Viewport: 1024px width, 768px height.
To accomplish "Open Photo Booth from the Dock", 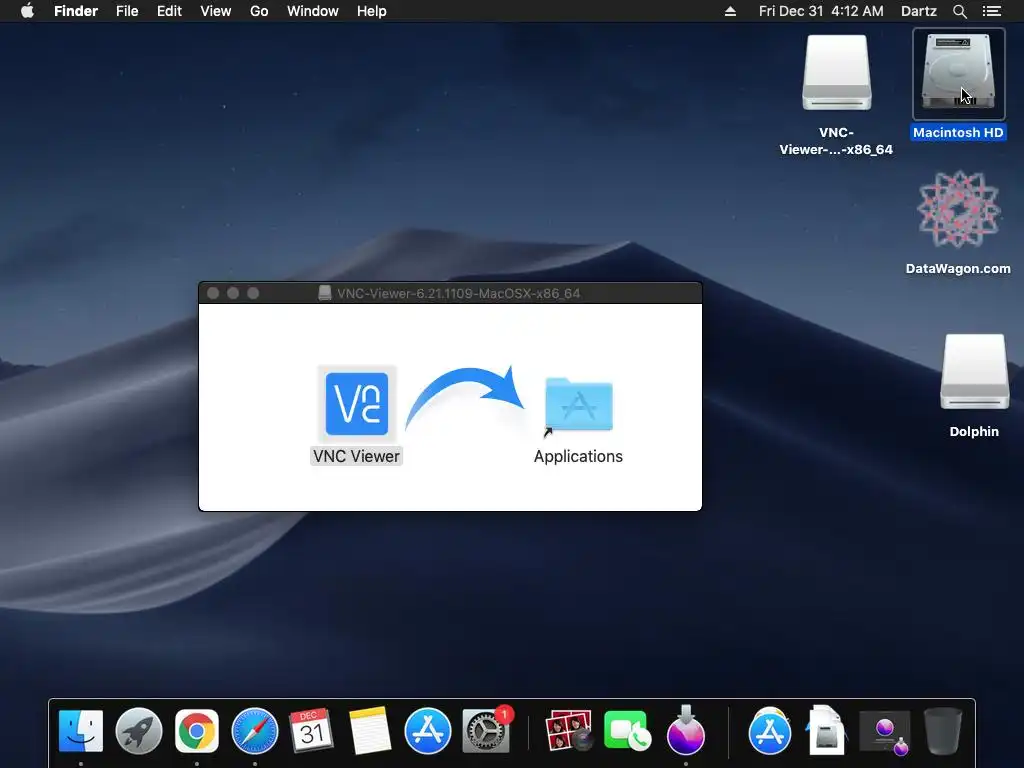I will click(x=569, y=730).
